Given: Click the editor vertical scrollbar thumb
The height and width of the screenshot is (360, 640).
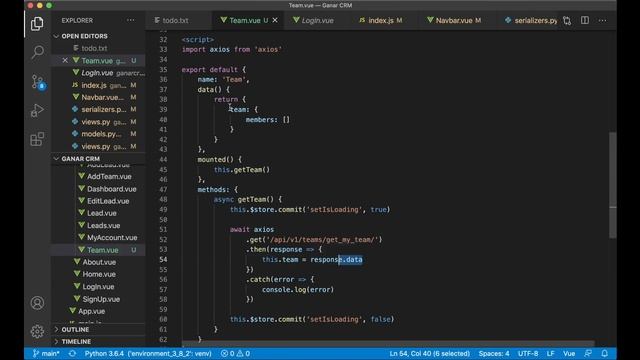Looking at the screenshot, I should click(x=613, y=185).
